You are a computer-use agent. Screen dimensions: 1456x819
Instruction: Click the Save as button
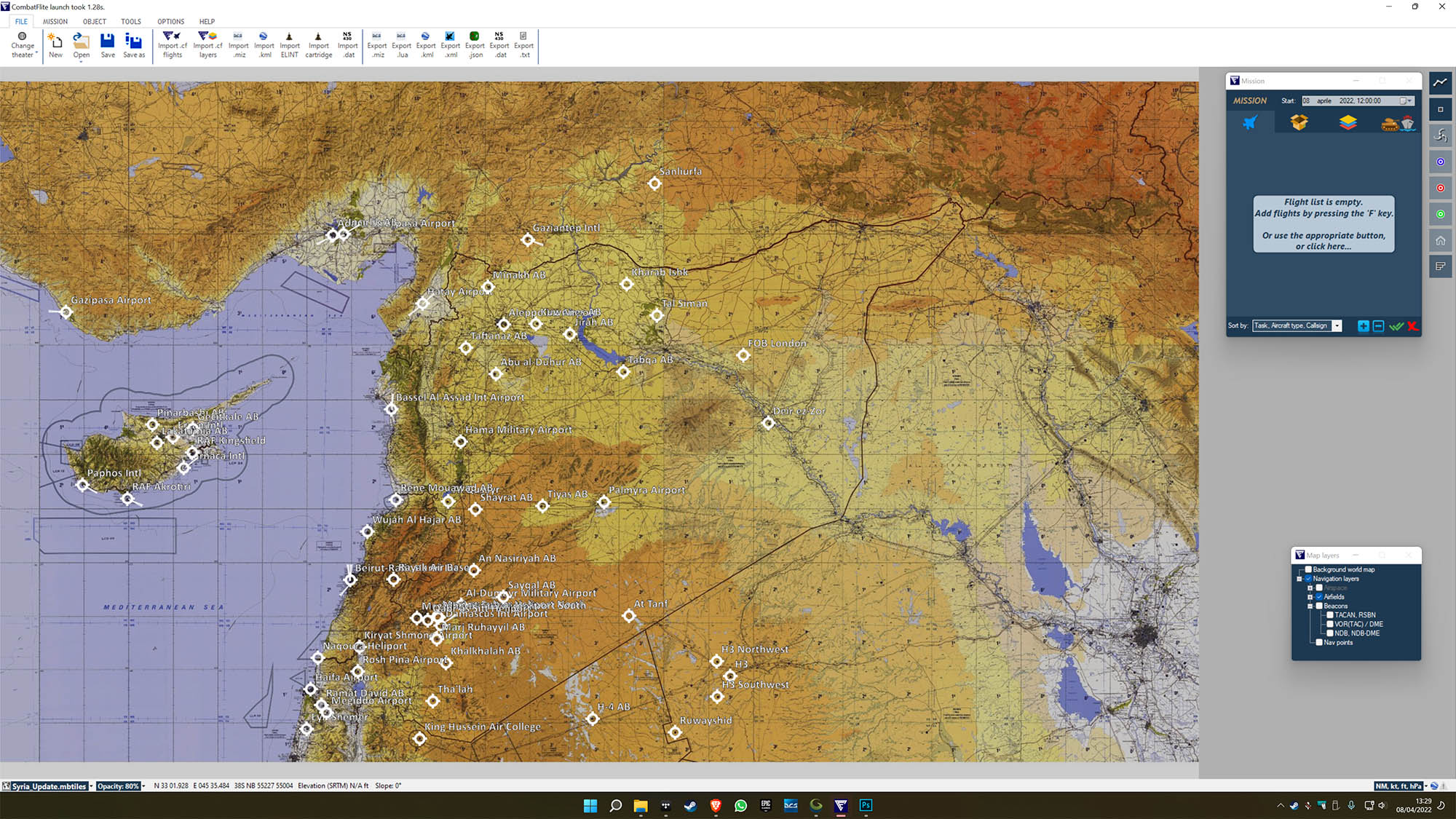click(x=133, y=44)
